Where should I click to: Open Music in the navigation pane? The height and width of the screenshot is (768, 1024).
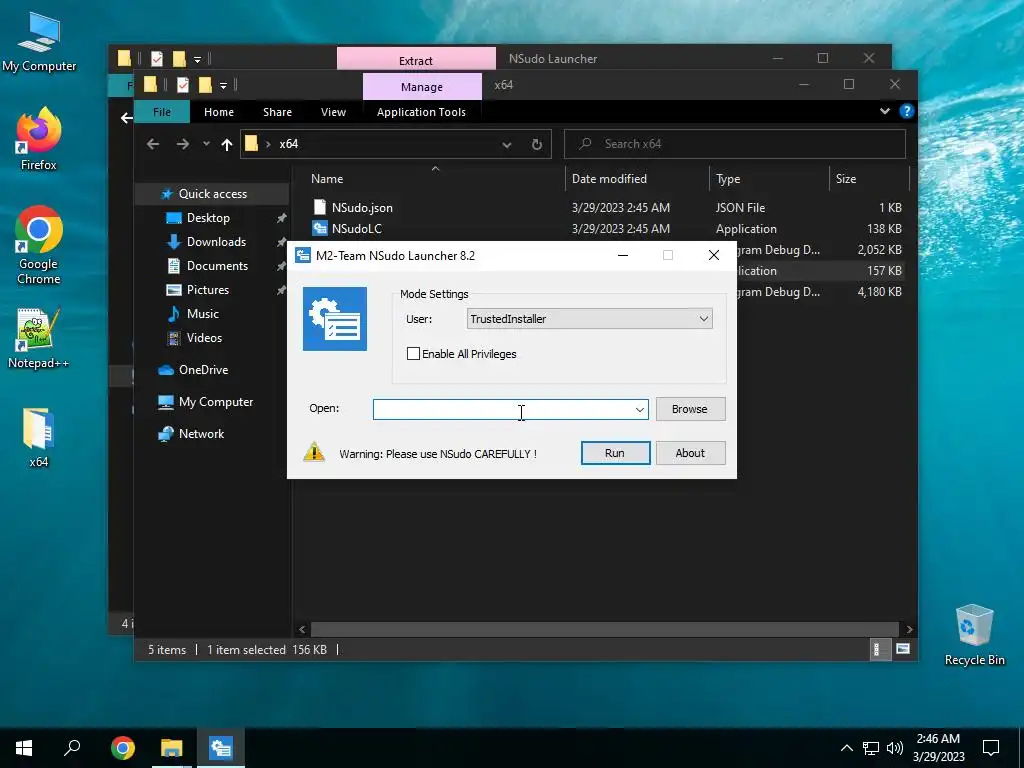(202, 313)
